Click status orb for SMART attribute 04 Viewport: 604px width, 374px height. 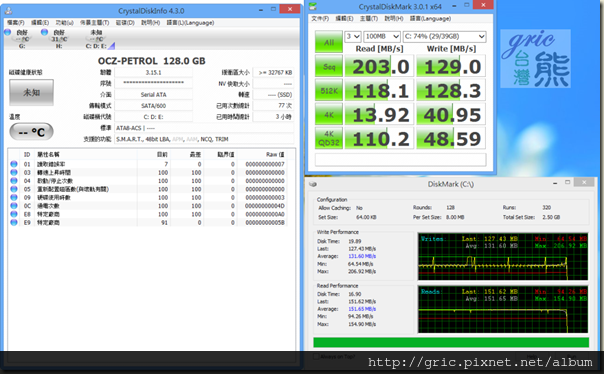click(x=14, y=181)
